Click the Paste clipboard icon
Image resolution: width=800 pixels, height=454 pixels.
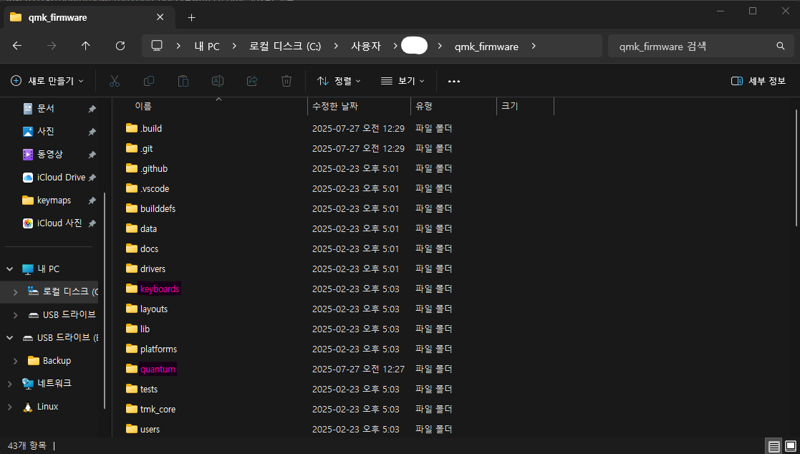coord(183,81)
